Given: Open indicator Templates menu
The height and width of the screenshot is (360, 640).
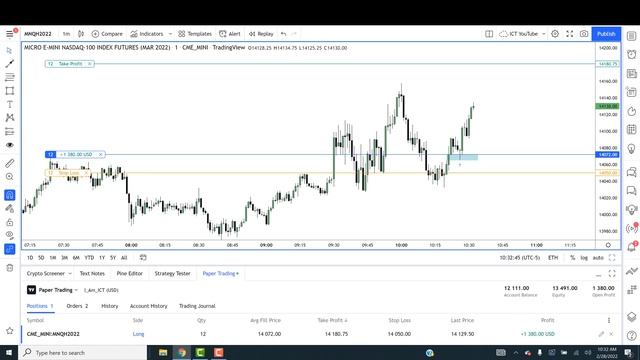Looking at the screenshot, I should pyautogui.click(x=195, y=34).
